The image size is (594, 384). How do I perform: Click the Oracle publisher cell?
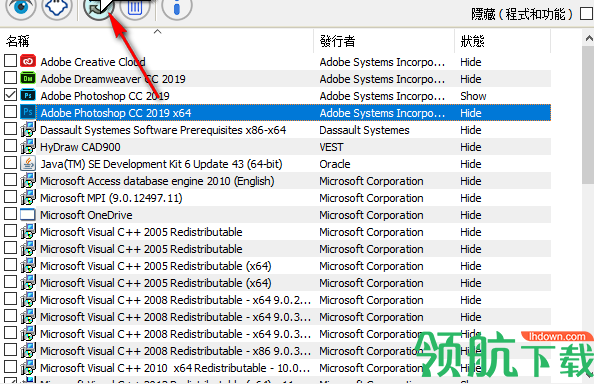click(335, 164)
